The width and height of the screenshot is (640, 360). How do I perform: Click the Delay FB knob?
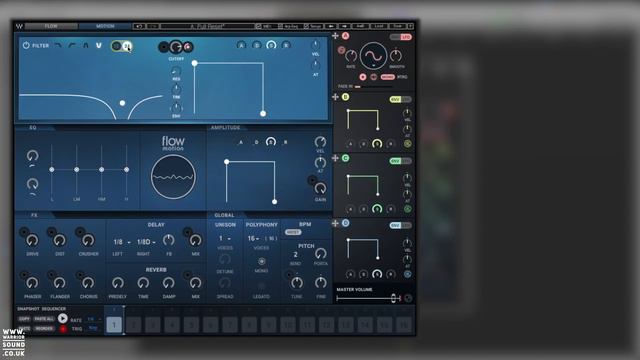[169, 240]
